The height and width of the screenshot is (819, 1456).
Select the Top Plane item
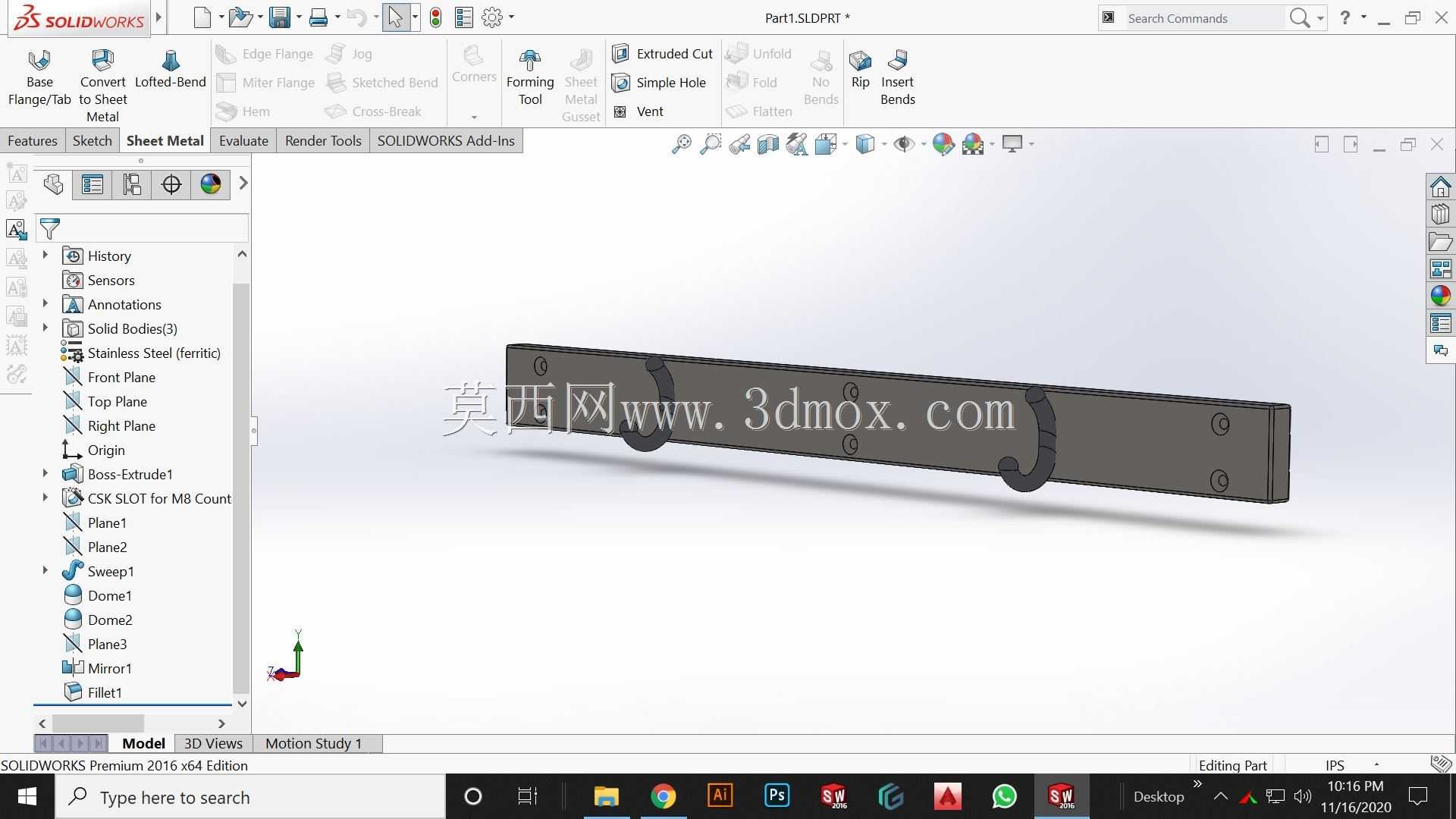tap(118, 401)
